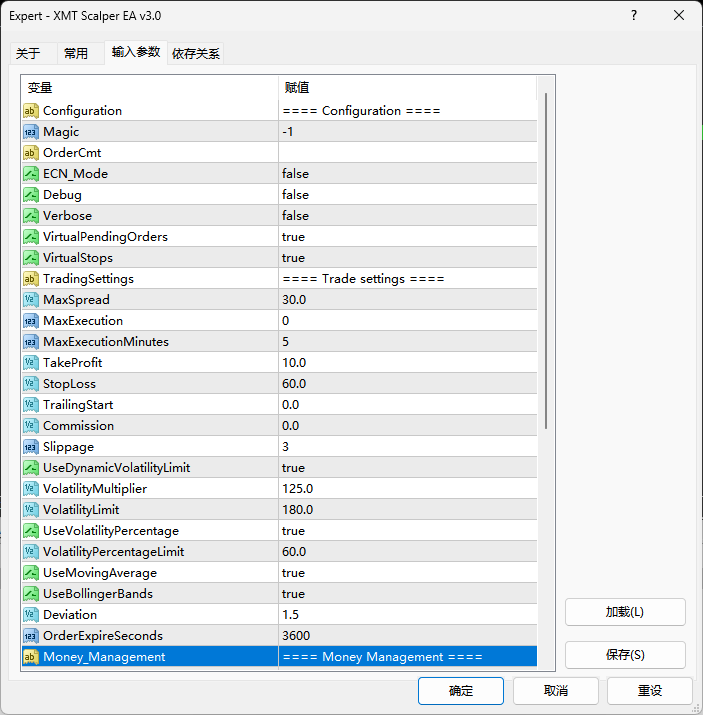Click the double icon beside VolatilityMultiplier
703x715 pixels.
coord(31,489)
